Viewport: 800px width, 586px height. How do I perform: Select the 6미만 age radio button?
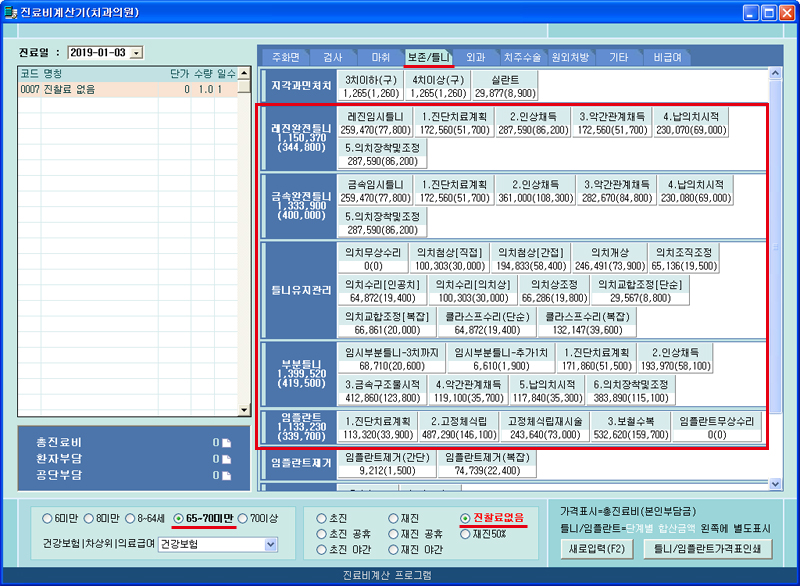click(48, 518)
